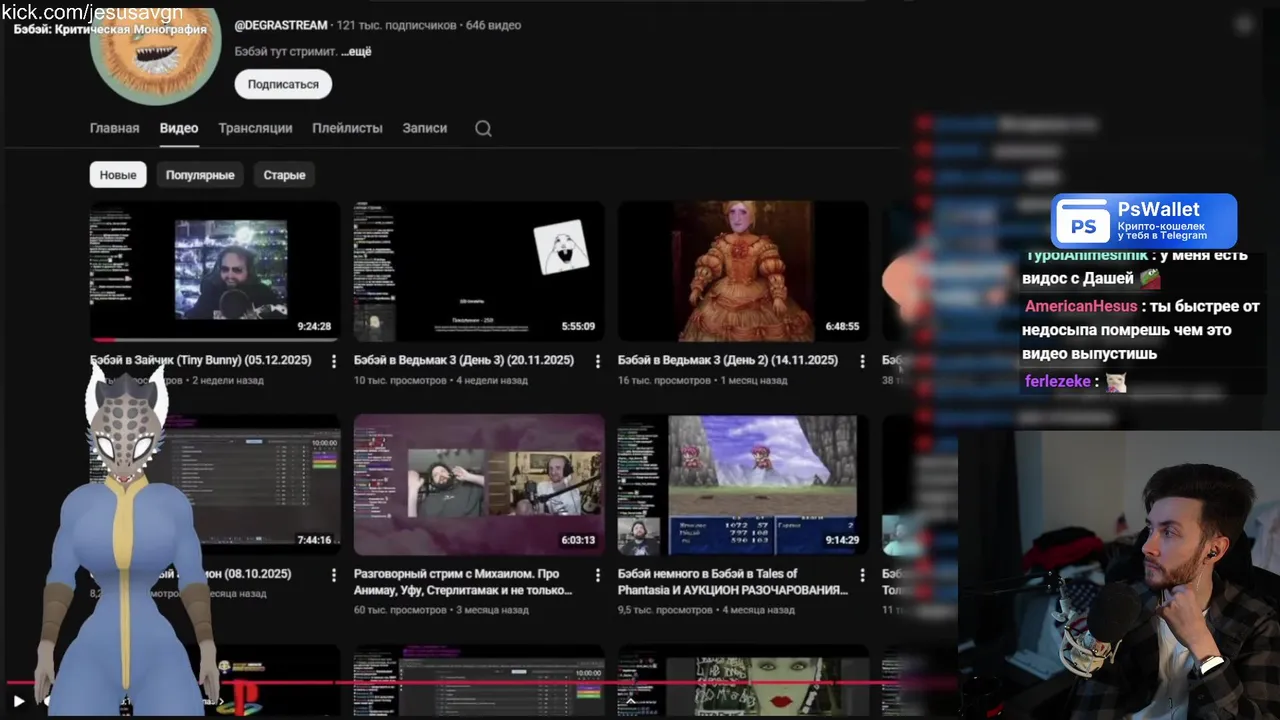Click the 6:48:55 duration badge
Viewport: 1280px width, 720px height.
[842, 327]
